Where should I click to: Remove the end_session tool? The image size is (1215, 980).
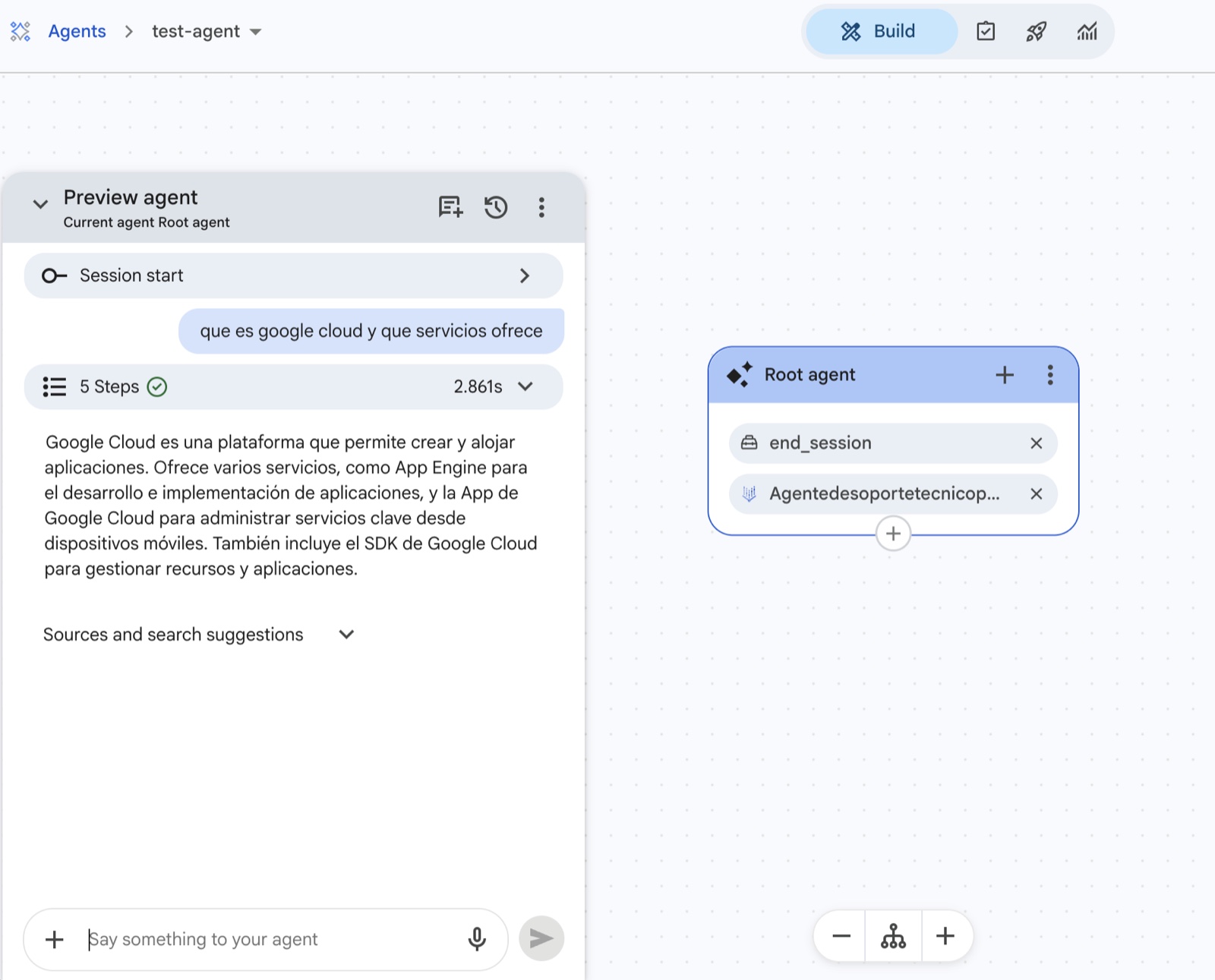(x=1037, y=443)
